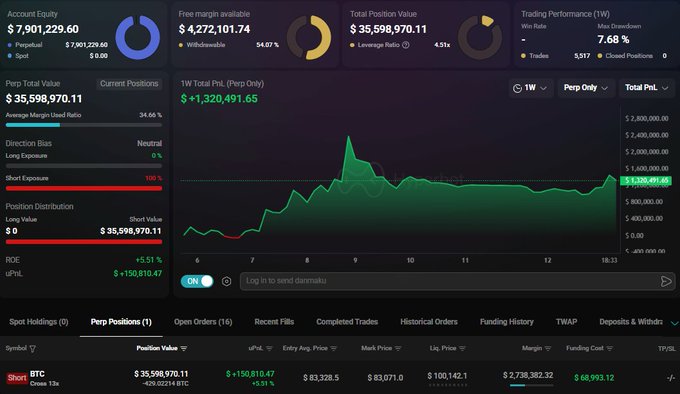Click the ROE +5.51 % value
680x394 pixels.
click(x=149, y=260)
